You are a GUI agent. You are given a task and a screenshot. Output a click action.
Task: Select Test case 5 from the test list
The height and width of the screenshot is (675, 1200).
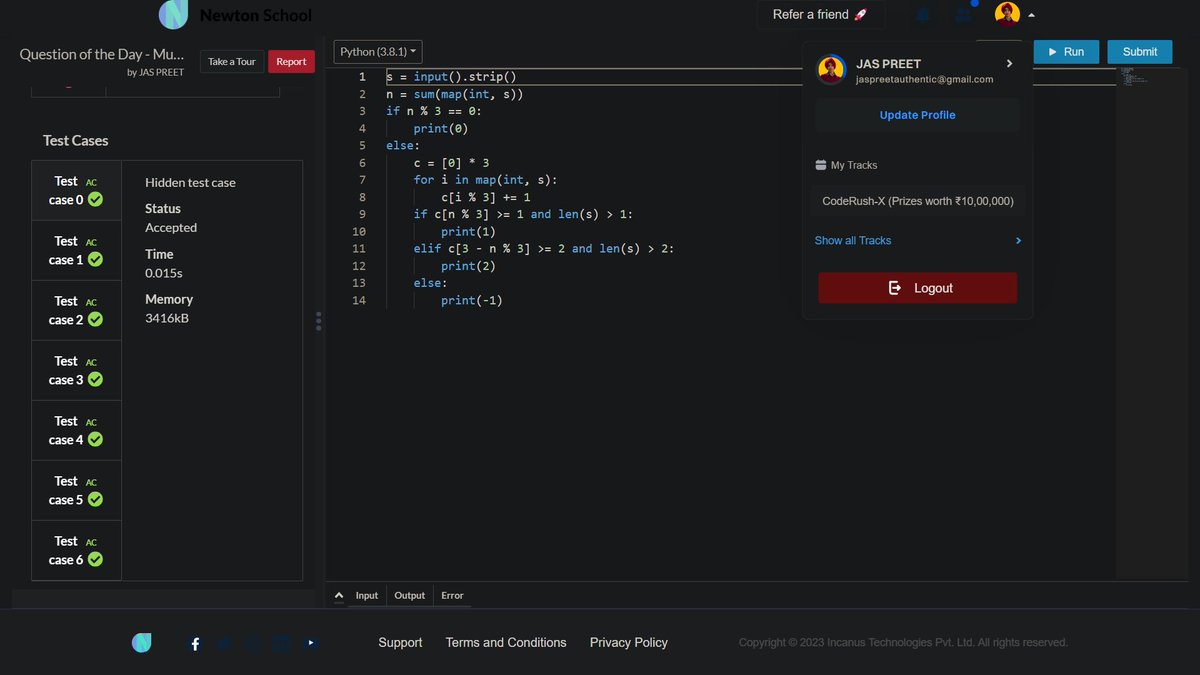coord(76,490)
